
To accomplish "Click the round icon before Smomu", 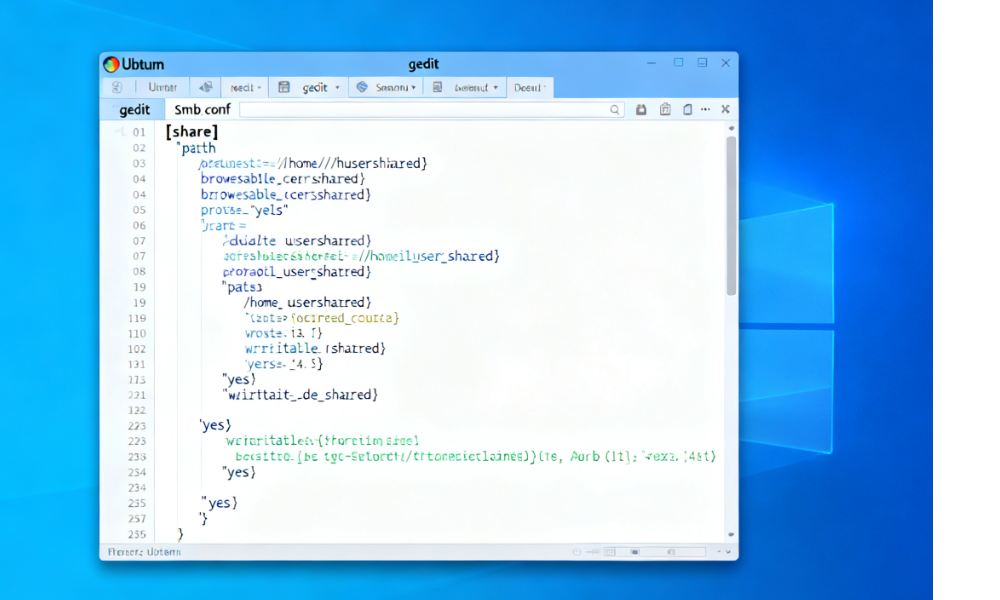I will point(362,88).
